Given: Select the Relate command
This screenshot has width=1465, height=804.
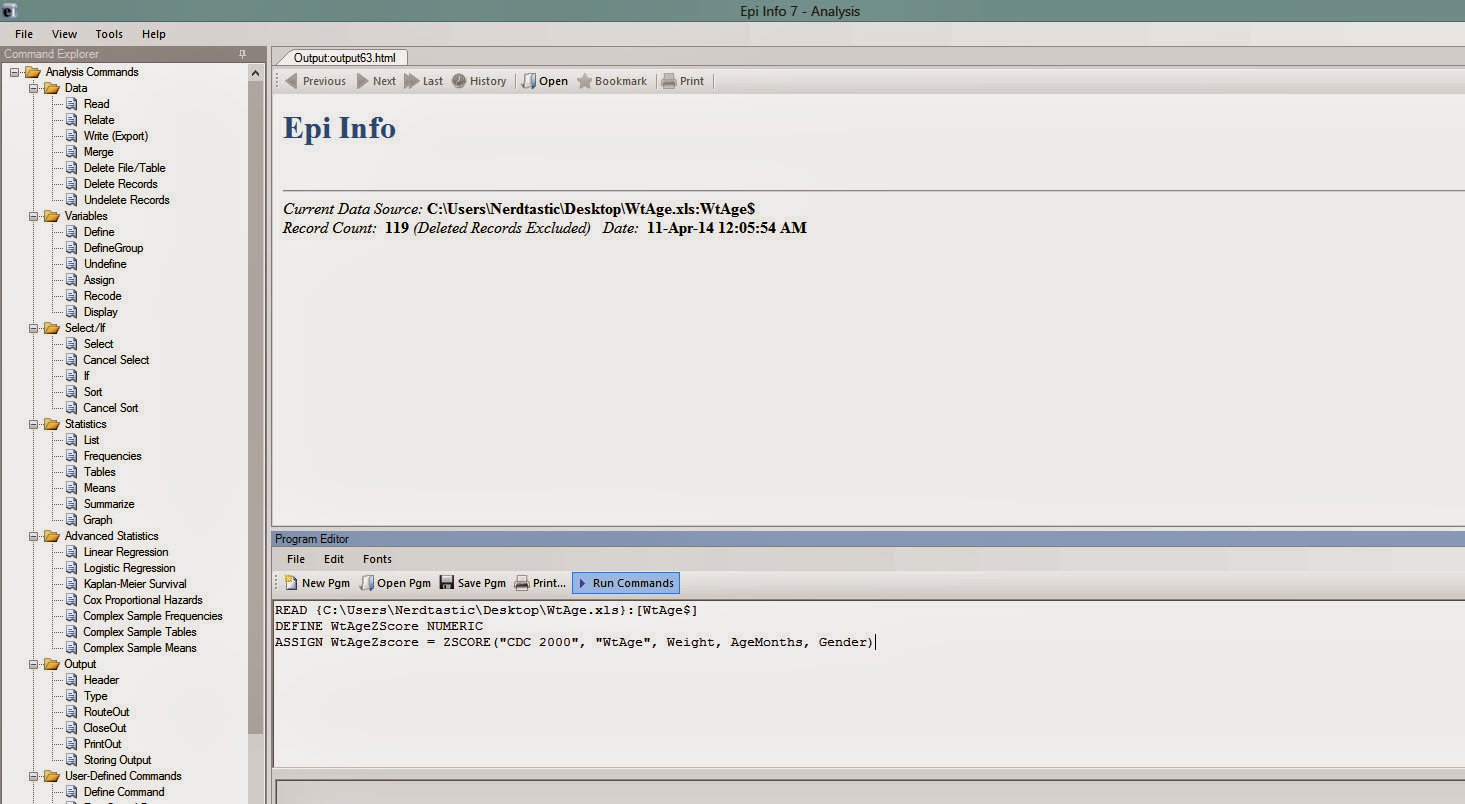Looking at the screenshot, I should (x=99, y=120).
